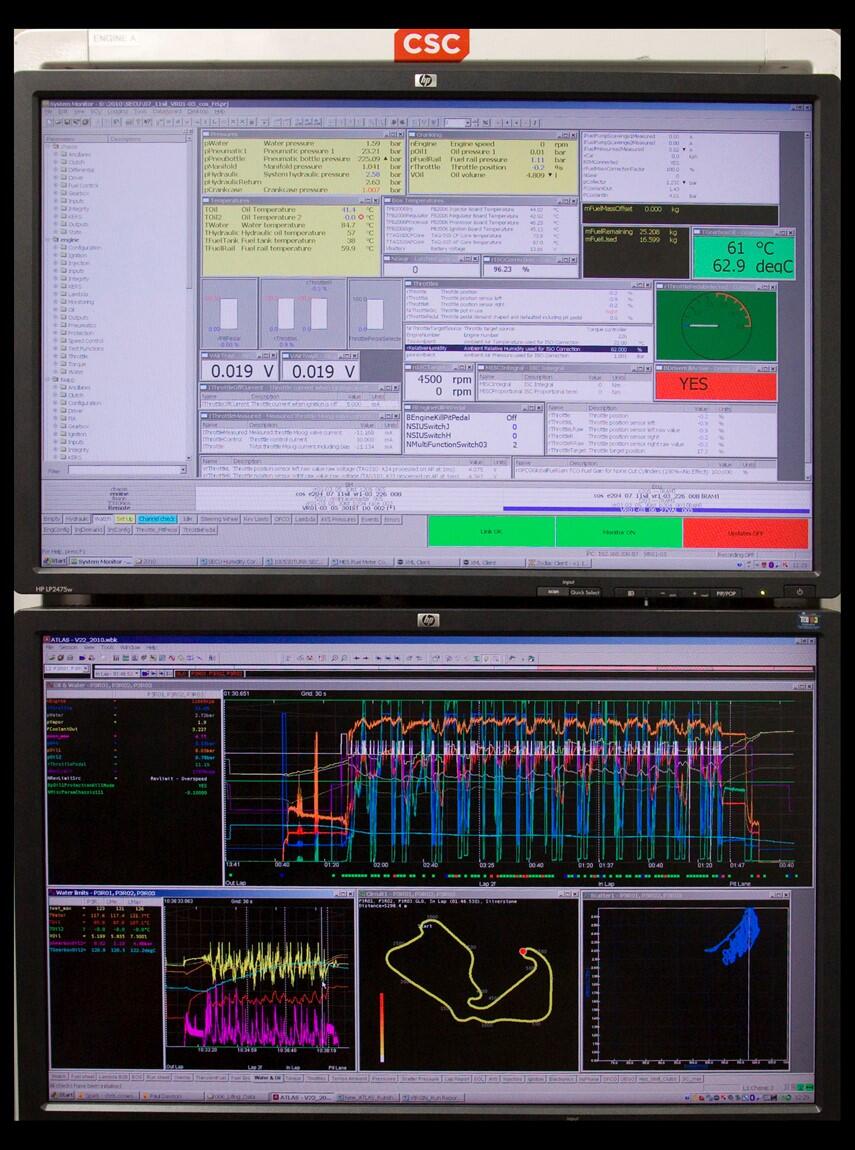
Task: Select the Test Functions tree folder
Action: [x=84, y=348]
